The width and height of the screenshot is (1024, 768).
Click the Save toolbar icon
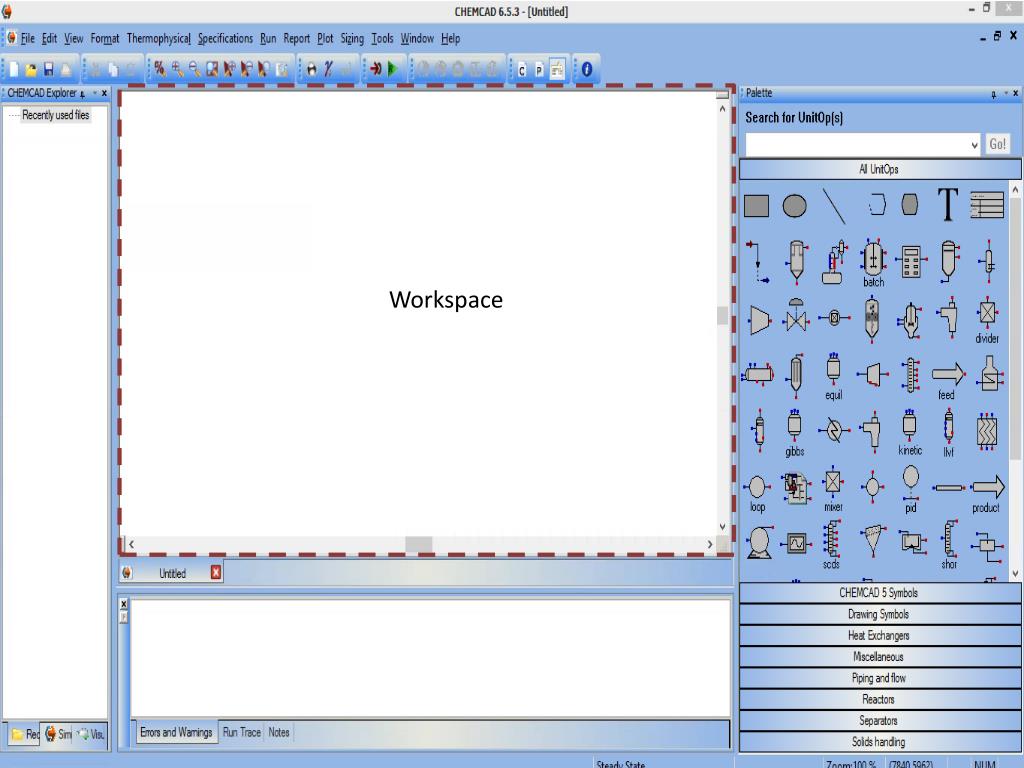48,69
